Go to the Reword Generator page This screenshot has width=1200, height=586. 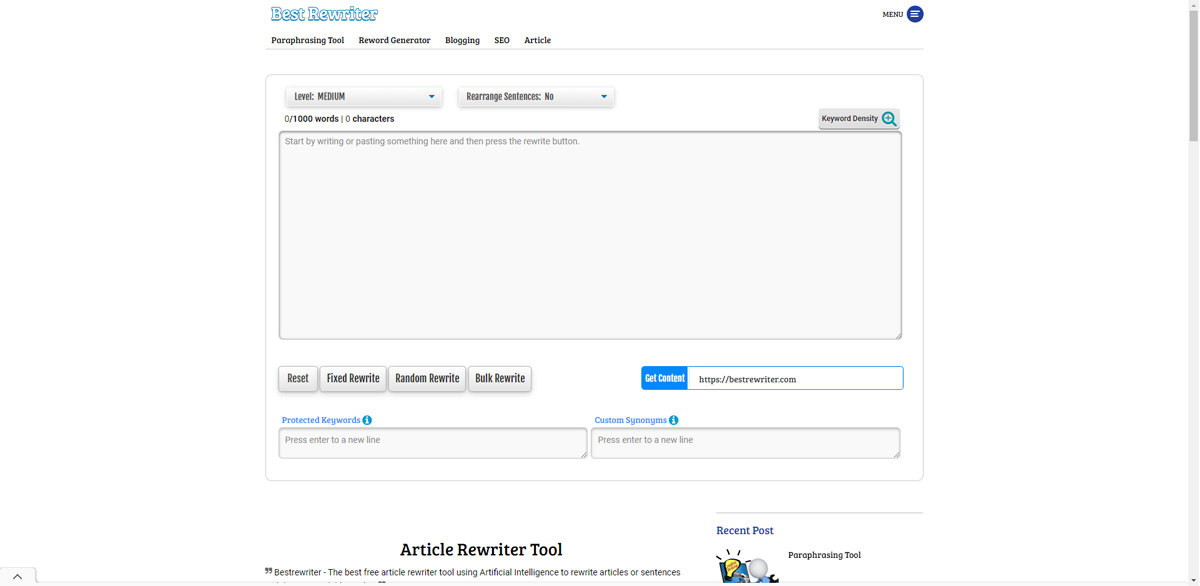click(394, 40)
